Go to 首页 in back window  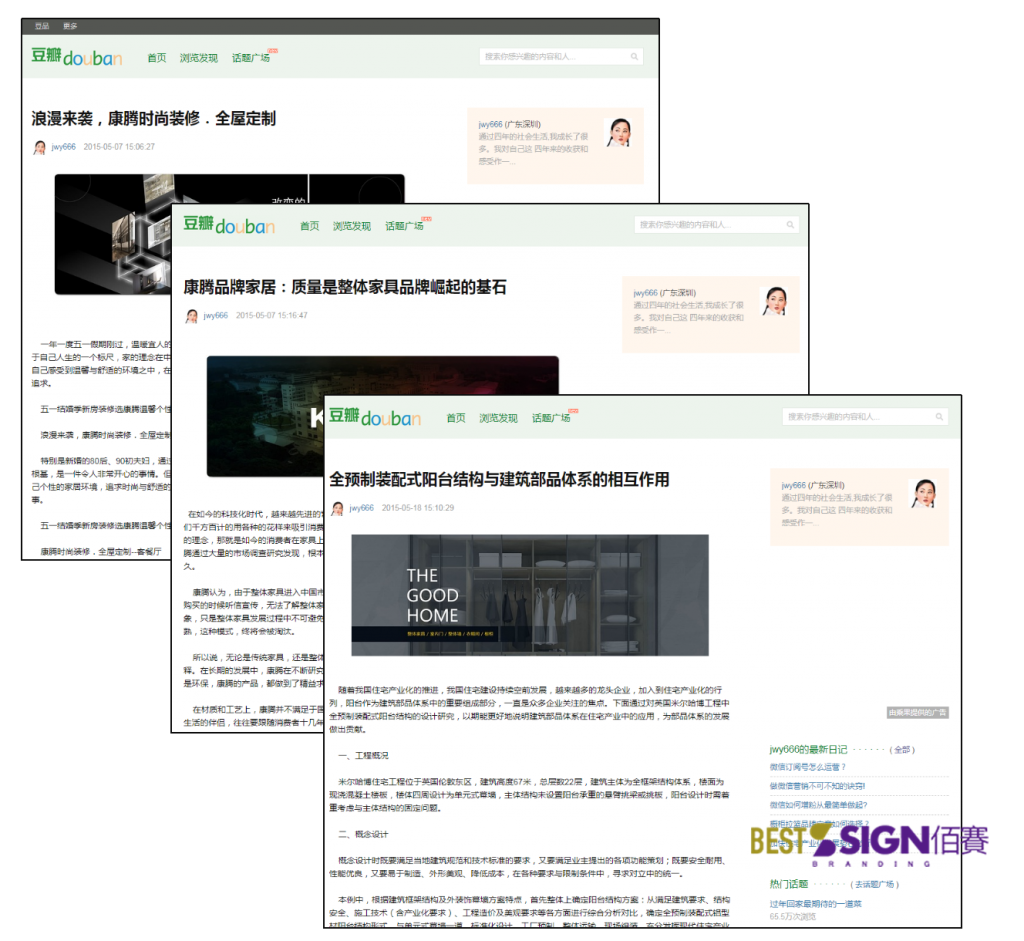click(x=157, y=57)
